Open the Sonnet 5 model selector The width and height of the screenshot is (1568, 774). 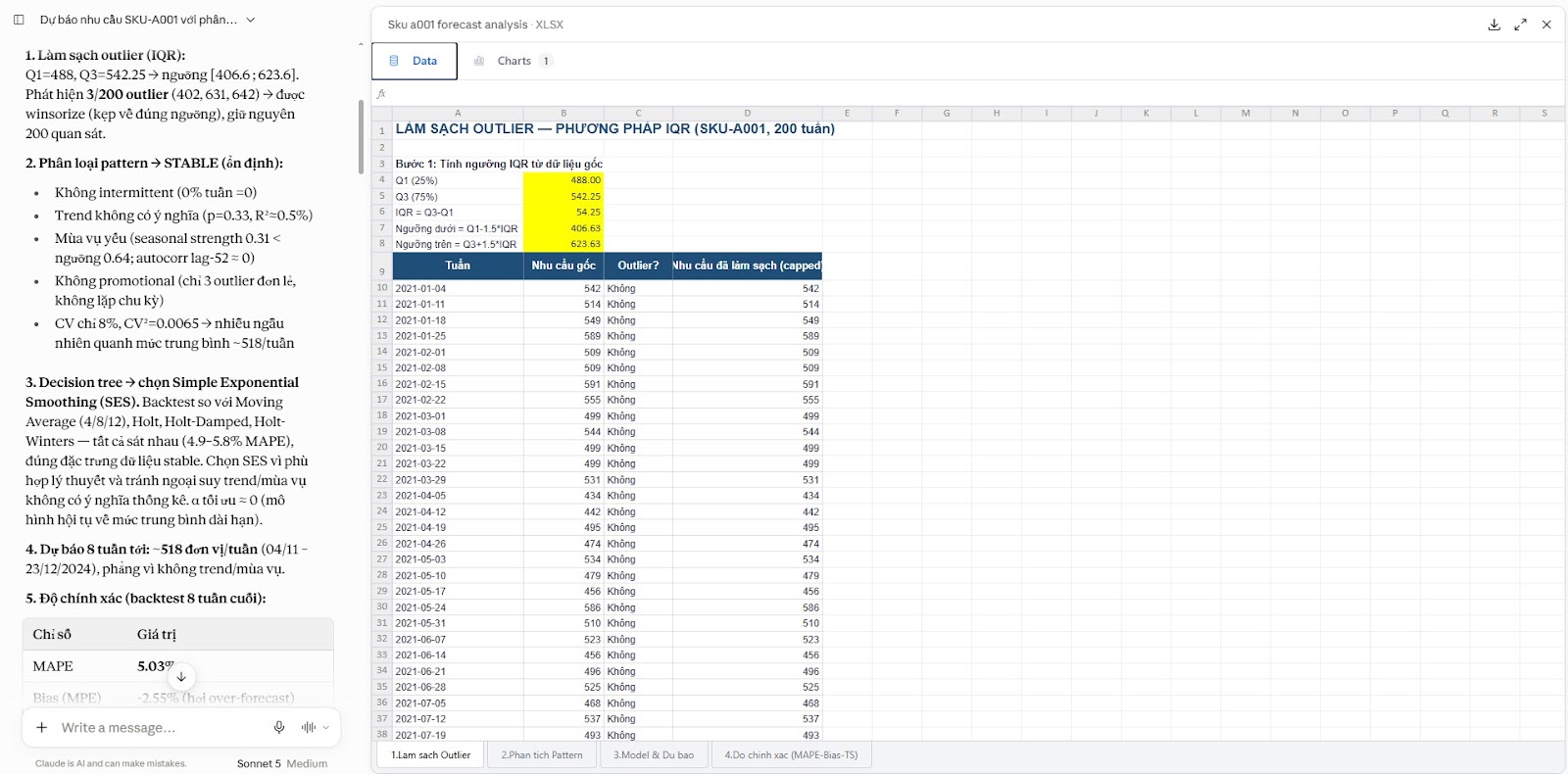[281, 763]
